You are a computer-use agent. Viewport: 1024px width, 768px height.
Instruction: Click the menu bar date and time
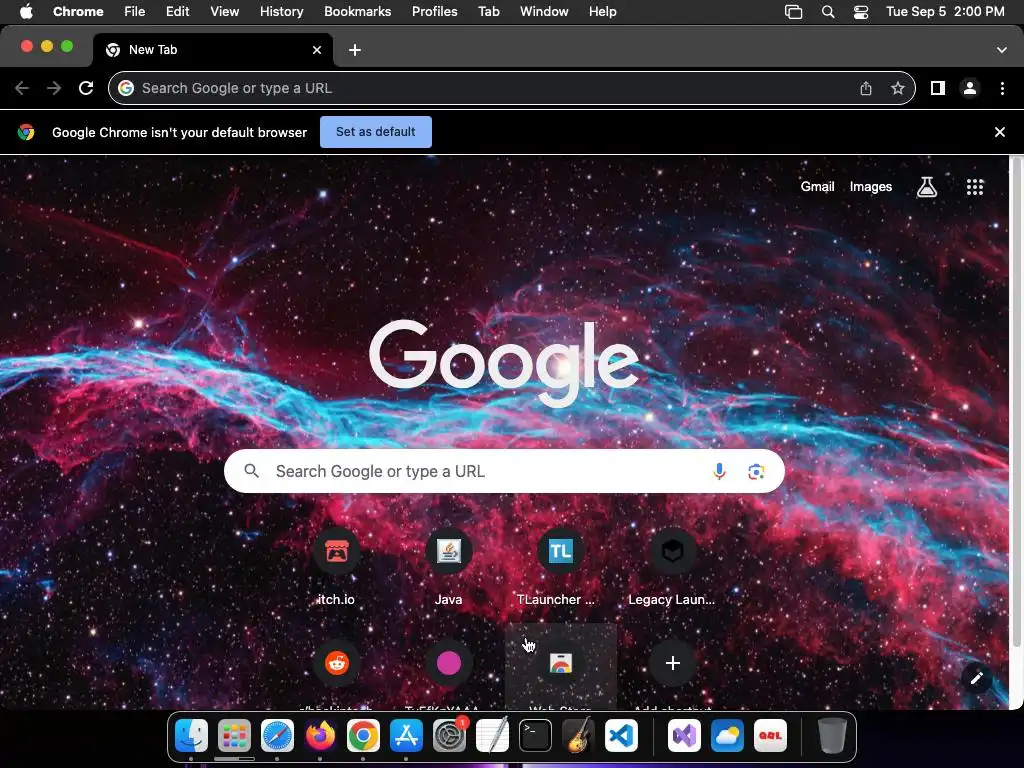(x=945, y=11)
